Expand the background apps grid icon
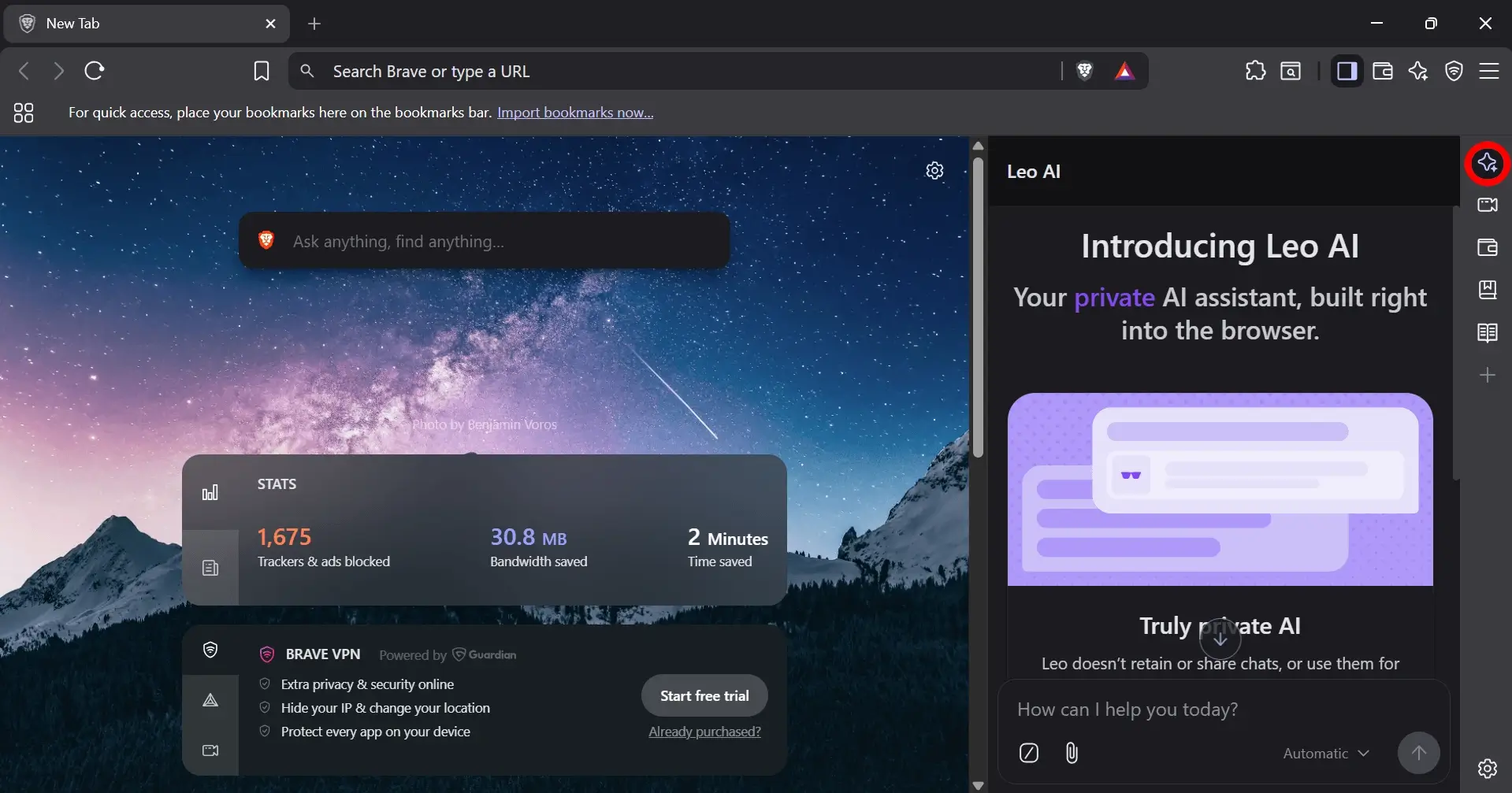This screenshot has height=793, width=1512. coord(23,113)
